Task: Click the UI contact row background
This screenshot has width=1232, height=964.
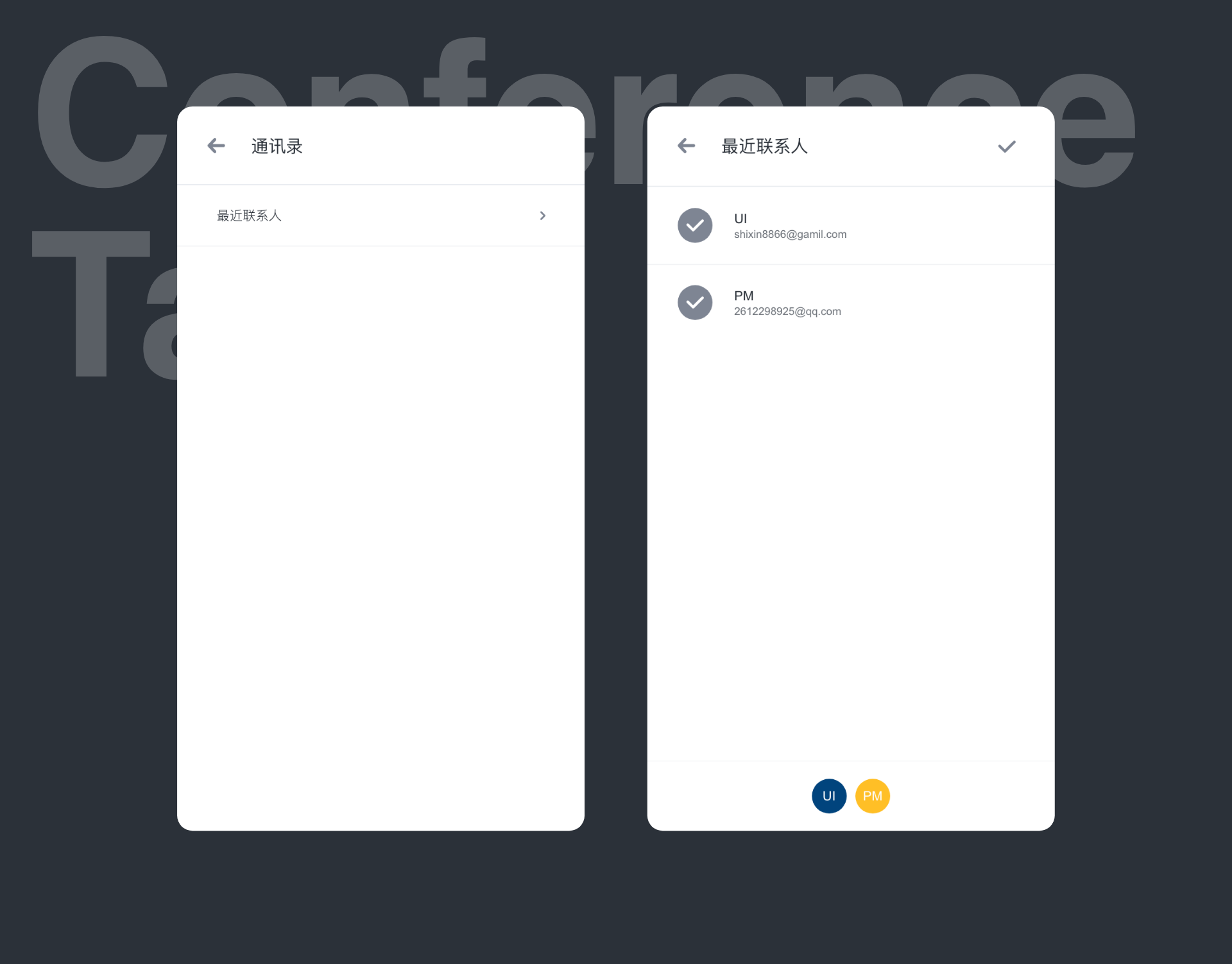Action: [x=851, y=226]
